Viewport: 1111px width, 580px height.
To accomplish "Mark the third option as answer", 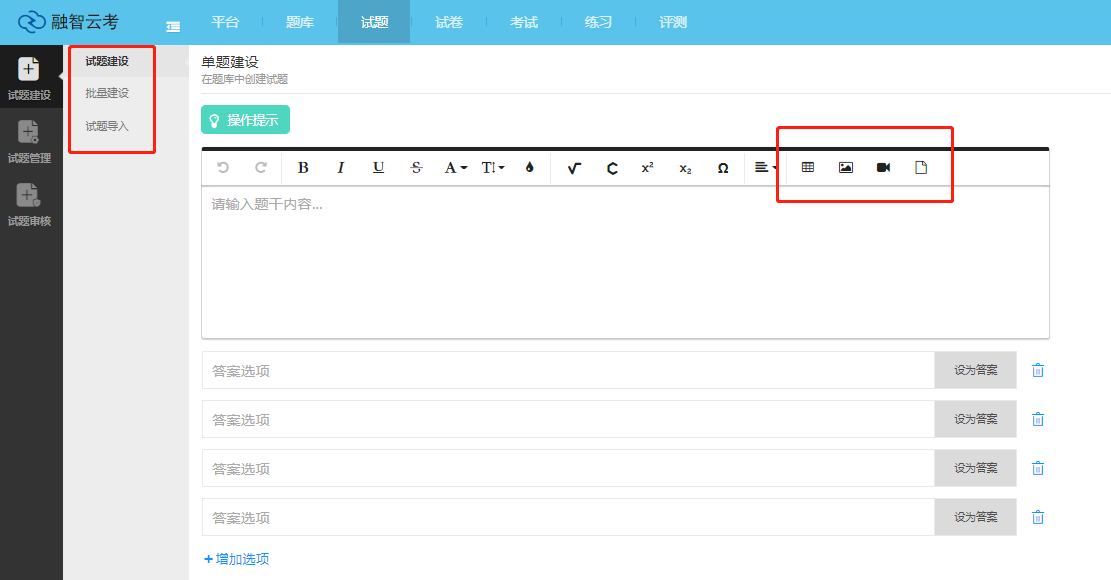I will point(975,468).
